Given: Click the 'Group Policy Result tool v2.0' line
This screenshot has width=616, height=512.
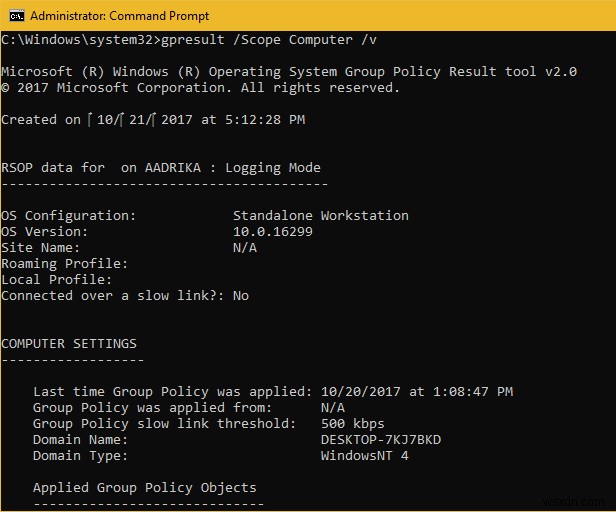Looking at the screenshot, I should click(x=289, y=72).
